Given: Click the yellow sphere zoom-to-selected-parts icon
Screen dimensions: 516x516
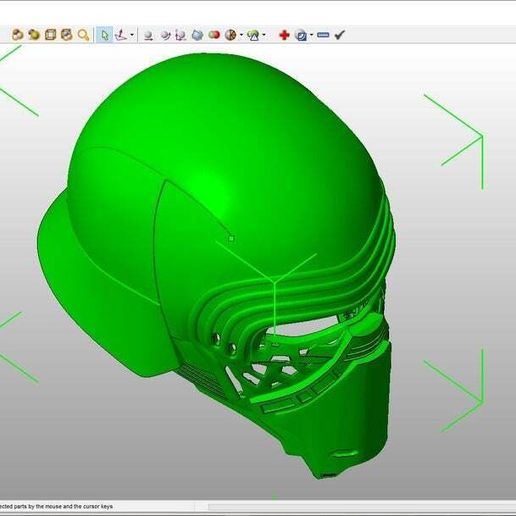Looking at the screenshot, I should pyautogui.click(x=34, y=35).
